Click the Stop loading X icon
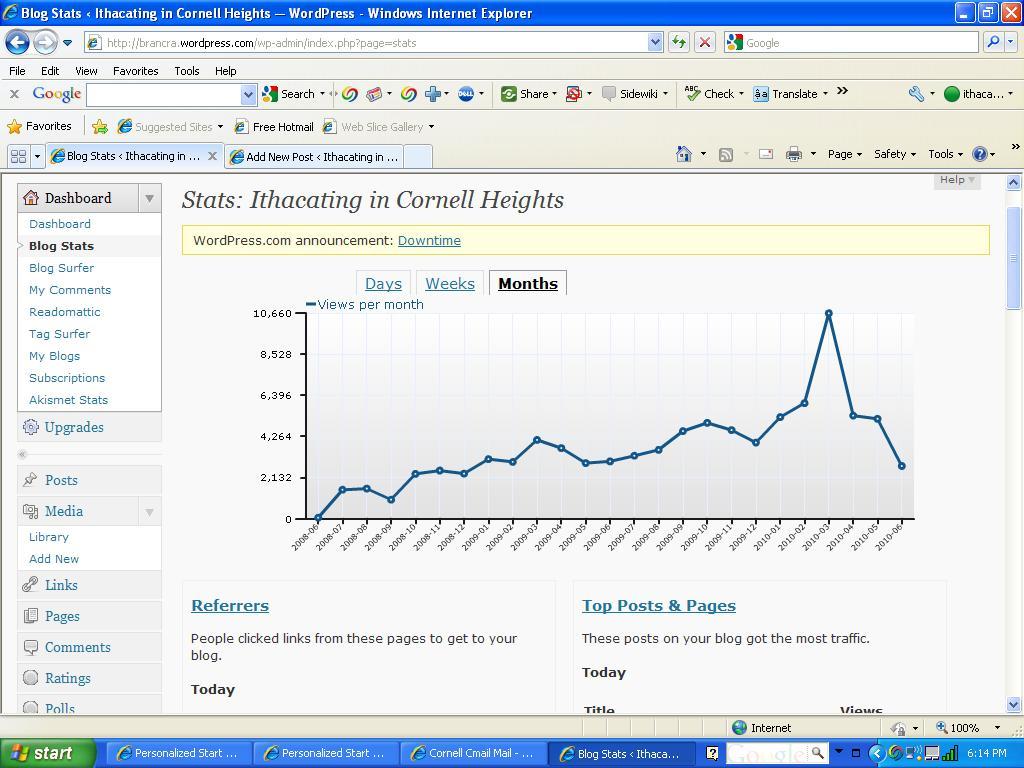Screen dimensions: 1024x768 click(x=704, y=42)
